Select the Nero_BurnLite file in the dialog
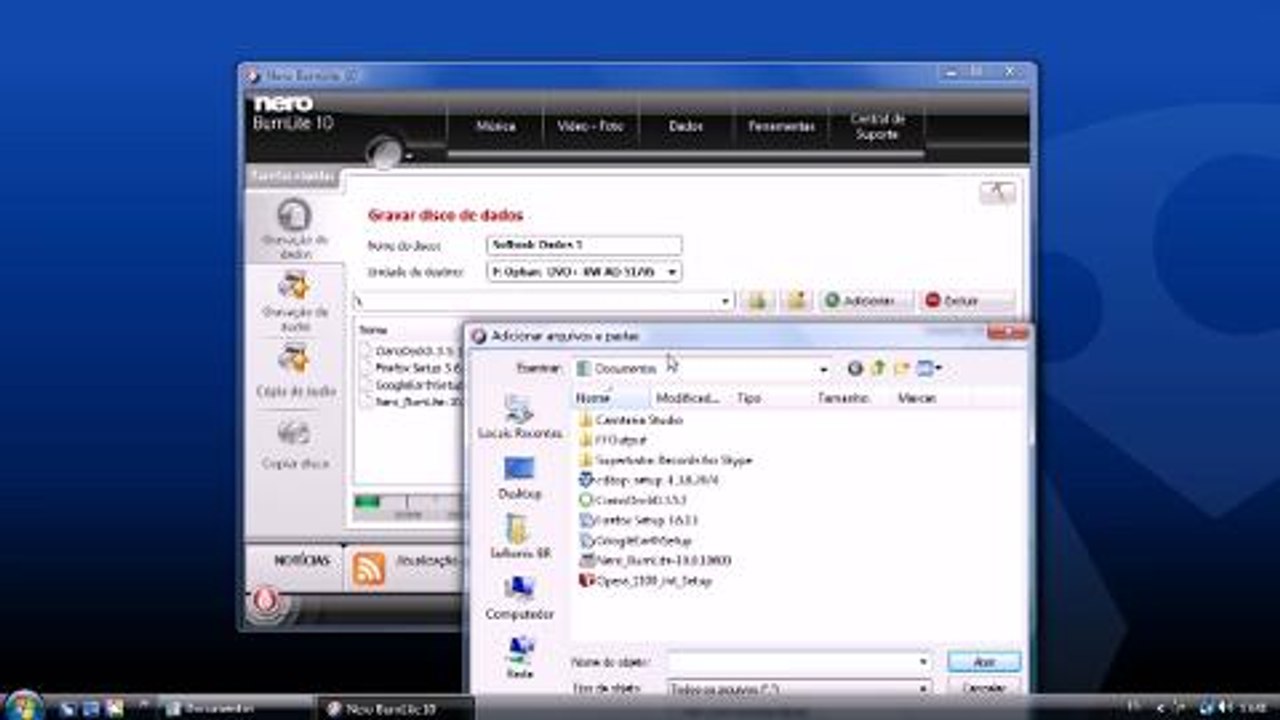This screenshot has width=1280, height=720. 655,560
